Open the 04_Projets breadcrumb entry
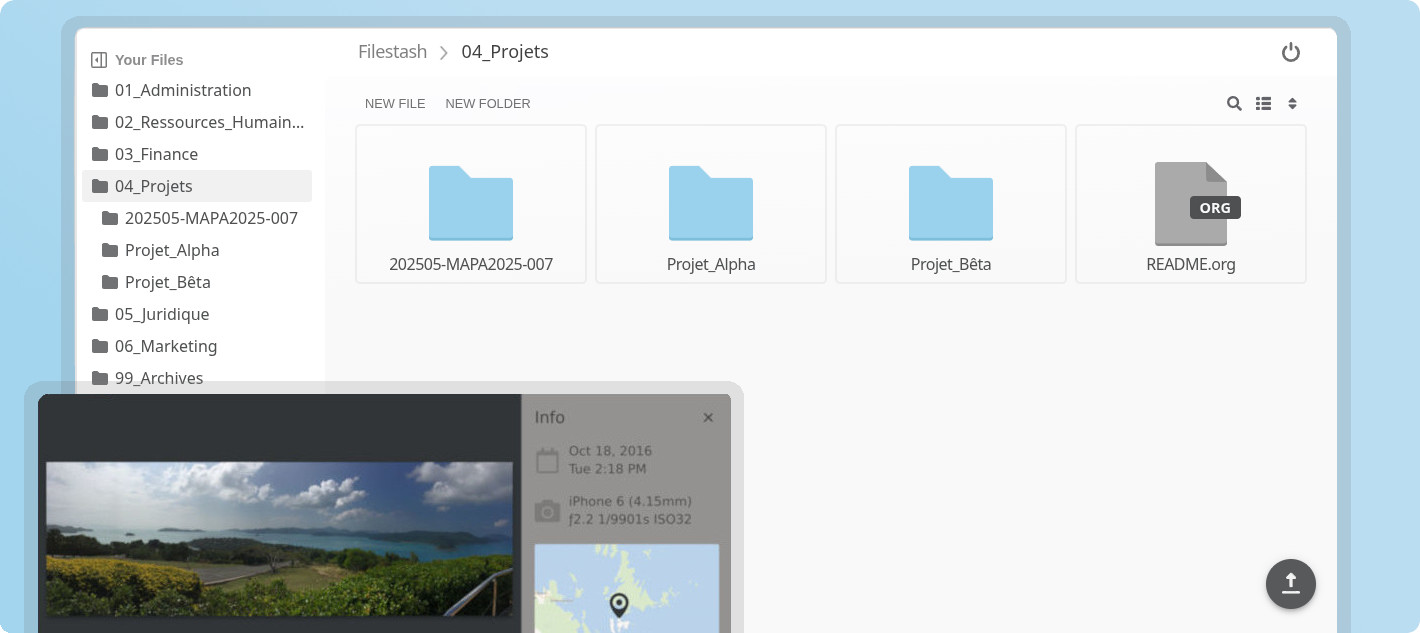 coord(505,51)
